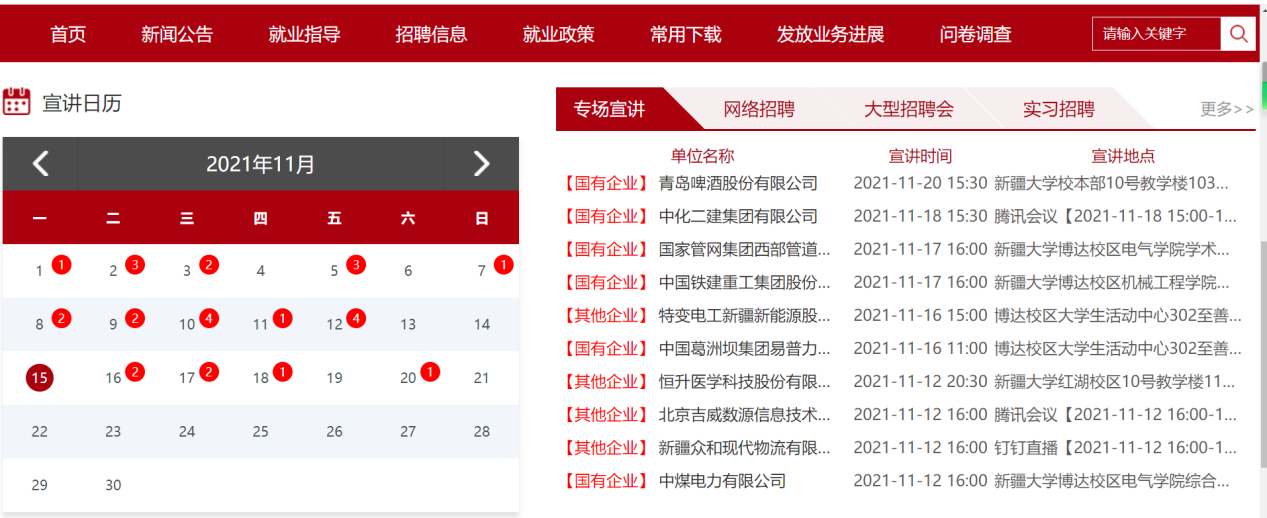Open 国家管网集团西部管道 listing
Image resolution: width=1267 pixels, height=518 pixels.
745,249
